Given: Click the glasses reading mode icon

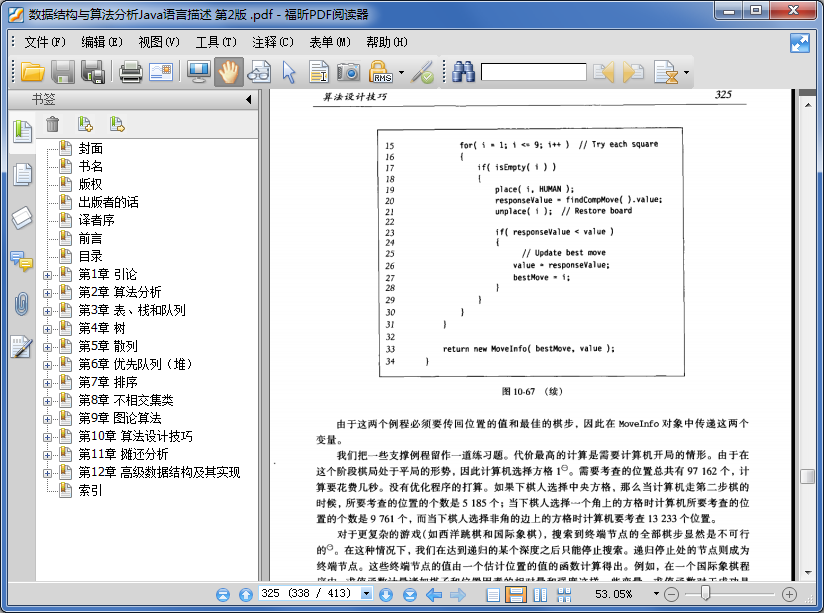Looking at the screenshot, I should (x=259, y=71).
